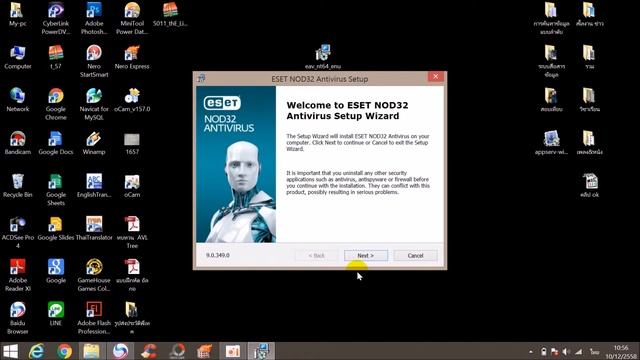
Task: Select Nero StartSmart desktop icon
Action: tap(94, 61)
